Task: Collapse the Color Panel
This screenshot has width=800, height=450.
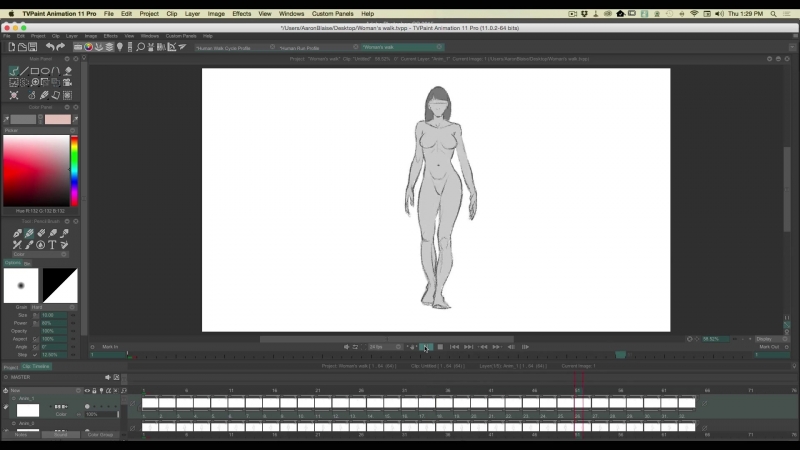Action: tap(67, 107)
